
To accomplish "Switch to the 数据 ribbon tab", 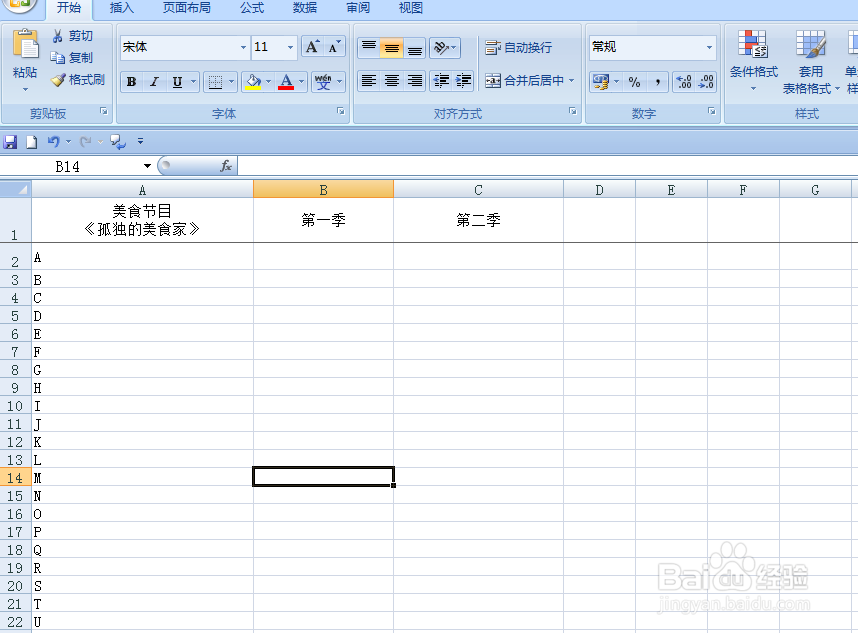I will [304, 8].
